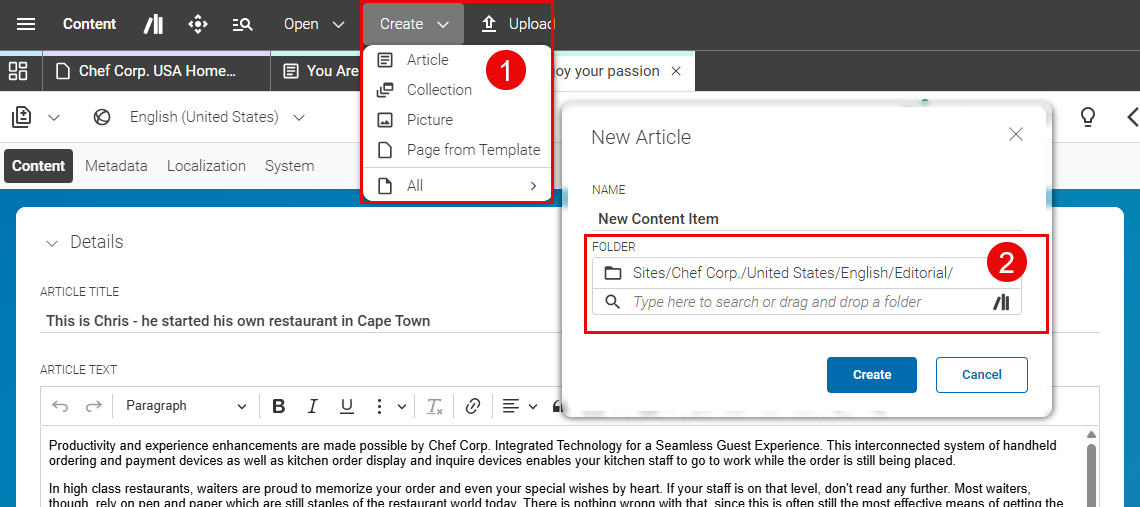The height and width of the screenshot is (507, 1140).
Task: Insert a link with the chain icon
Action: point(473,406)
